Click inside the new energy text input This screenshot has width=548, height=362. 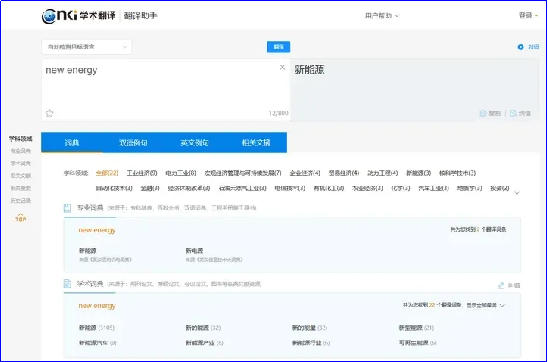[166, 90]
